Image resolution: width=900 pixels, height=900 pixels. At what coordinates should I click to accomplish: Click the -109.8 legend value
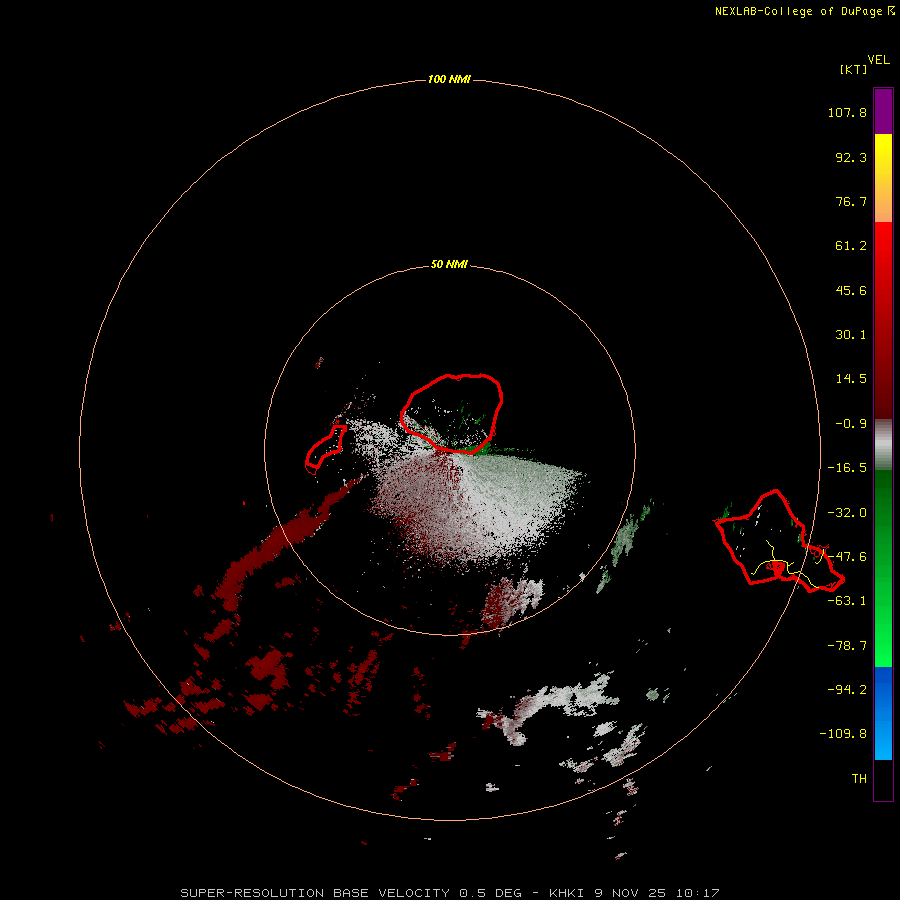coord(843,734)
